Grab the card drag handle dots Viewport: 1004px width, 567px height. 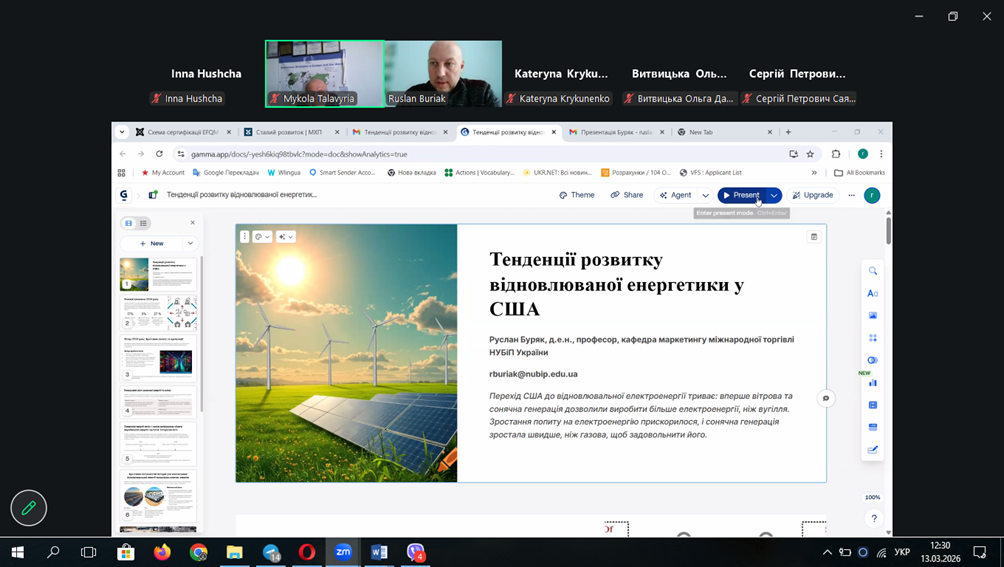[x=245, y=237]
